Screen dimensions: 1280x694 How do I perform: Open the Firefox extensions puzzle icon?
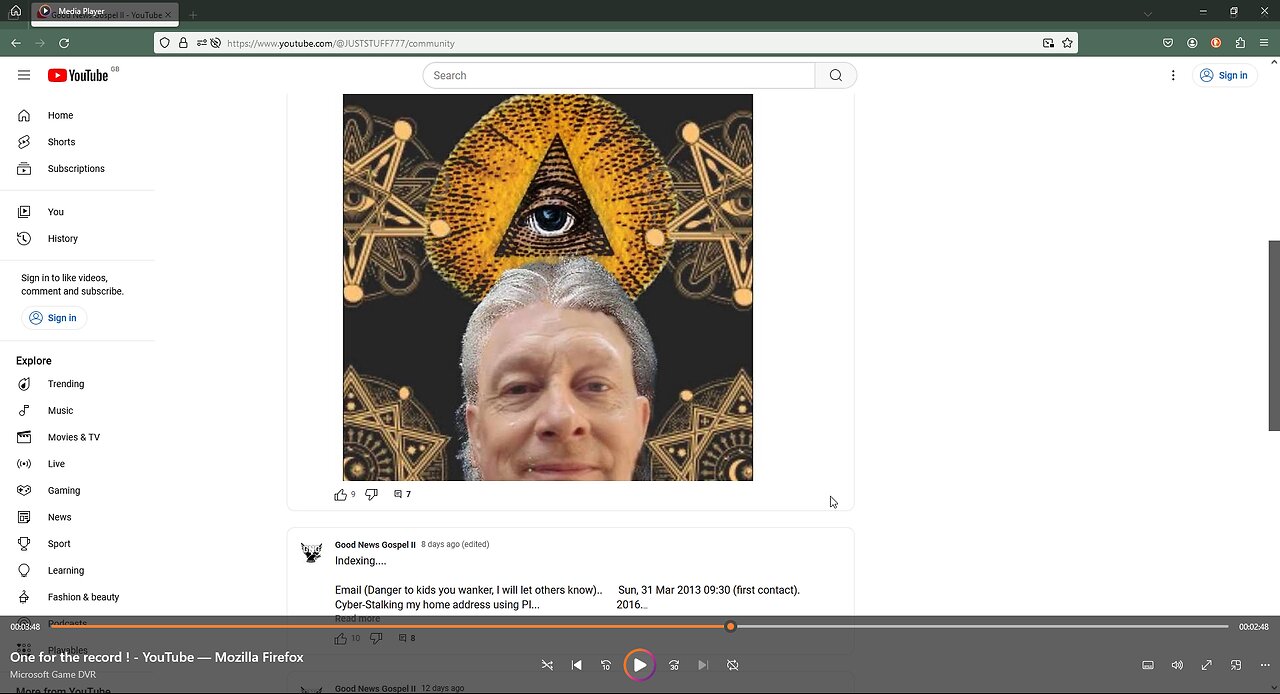tap(1240, 43)
